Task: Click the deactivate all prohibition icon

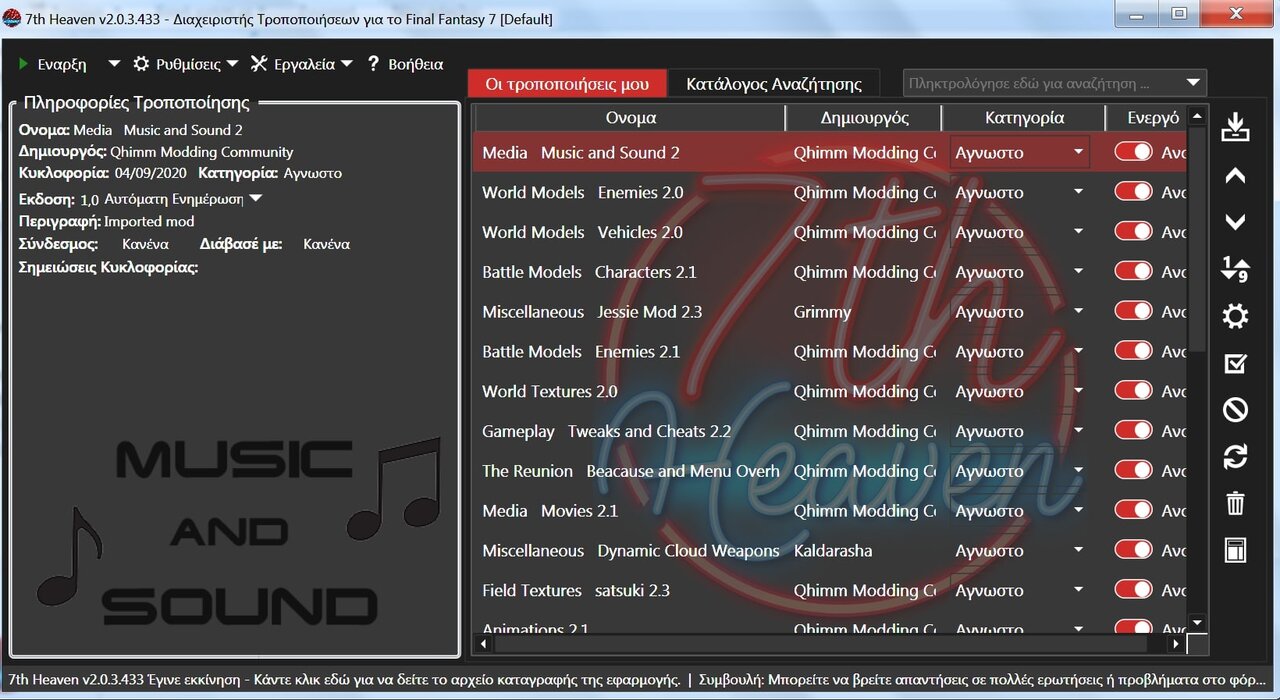Action: [x=1235, y=409]
